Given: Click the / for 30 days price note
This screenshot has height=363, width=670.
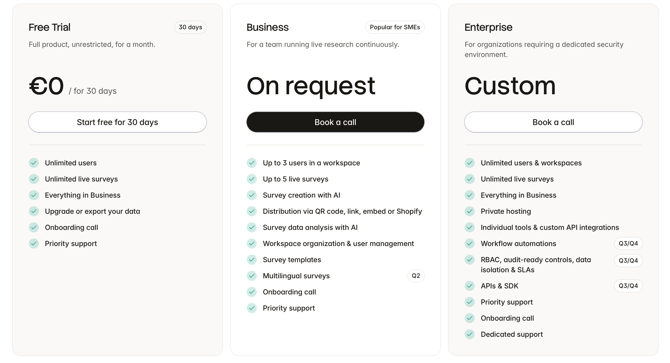Looking at the screenshot, I should click(x=93, y=91).
